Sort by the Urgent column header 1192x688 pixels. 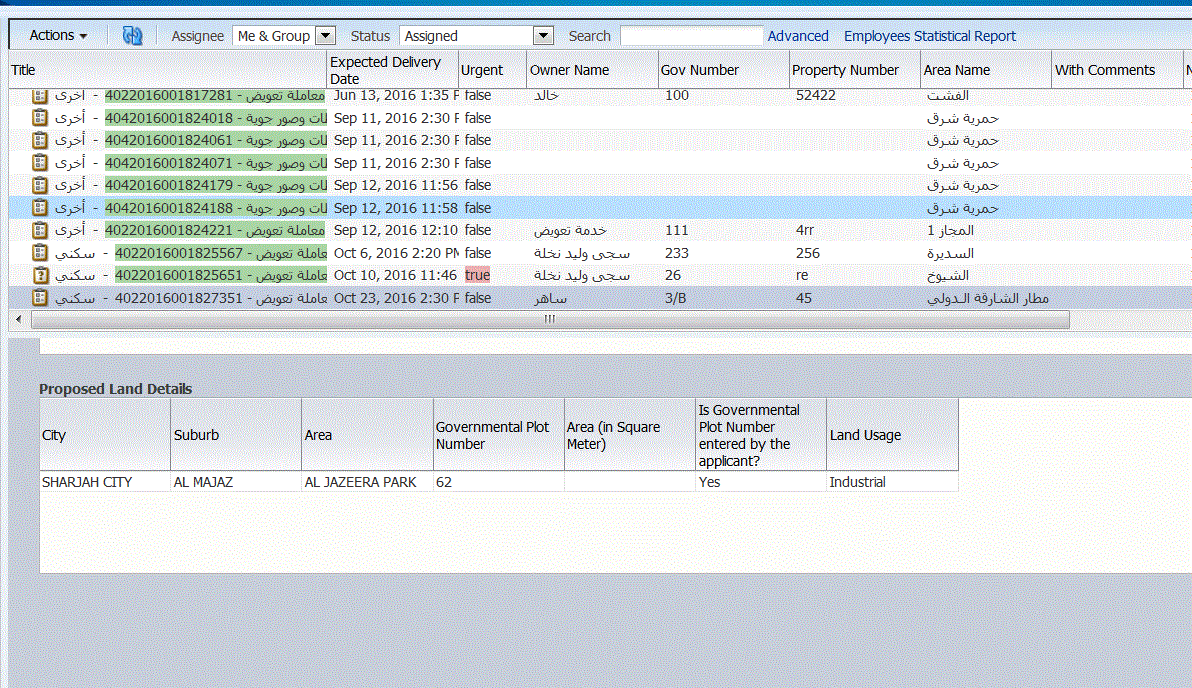click(x=492, y=70)
